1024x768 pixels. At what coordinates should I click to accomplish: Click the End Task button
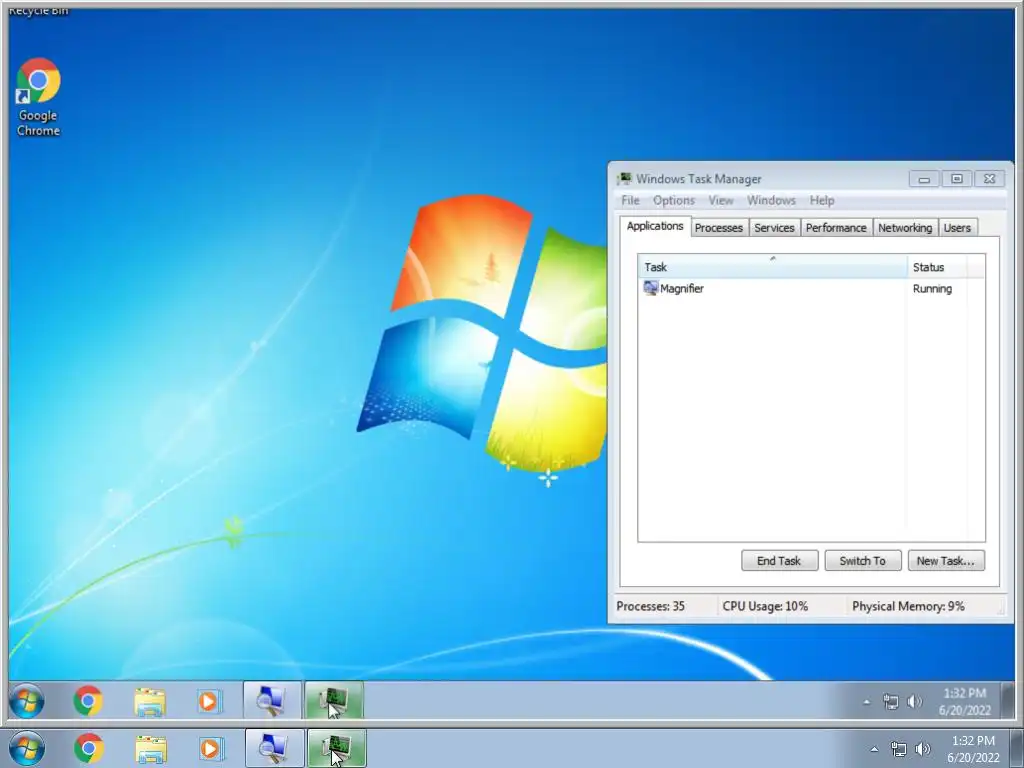pos(779,560)
